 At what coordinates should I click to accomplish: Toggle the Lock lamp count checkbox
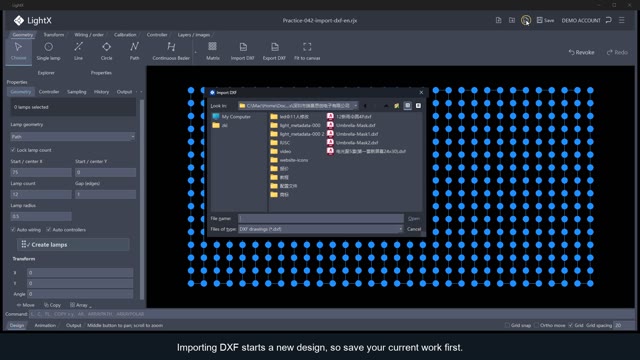pyautogui.click(x=13, y=150)
